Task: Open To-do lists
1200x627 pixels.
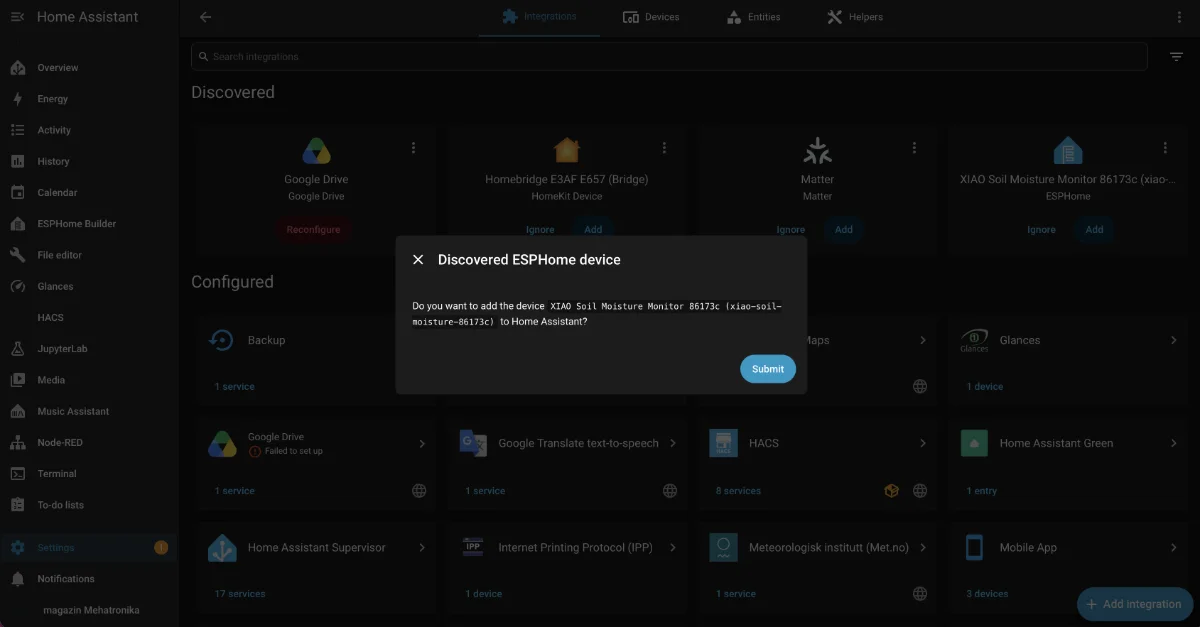Action: (x=89, y=505)
